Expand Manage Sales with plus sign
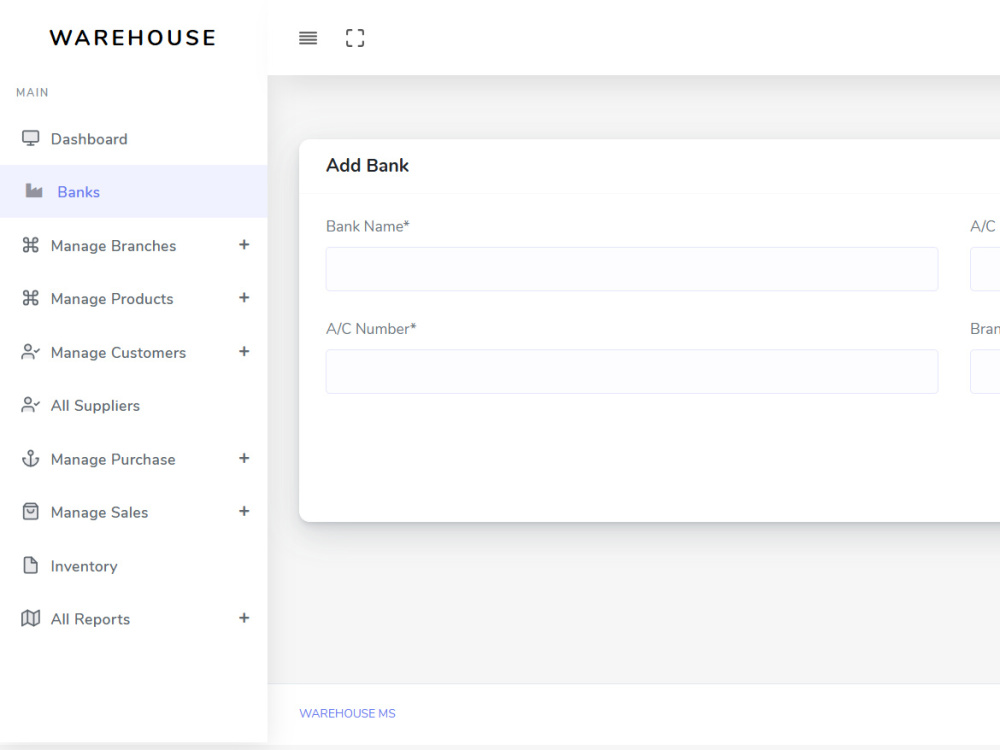The image size is (1000, 750). coord(244,511)
